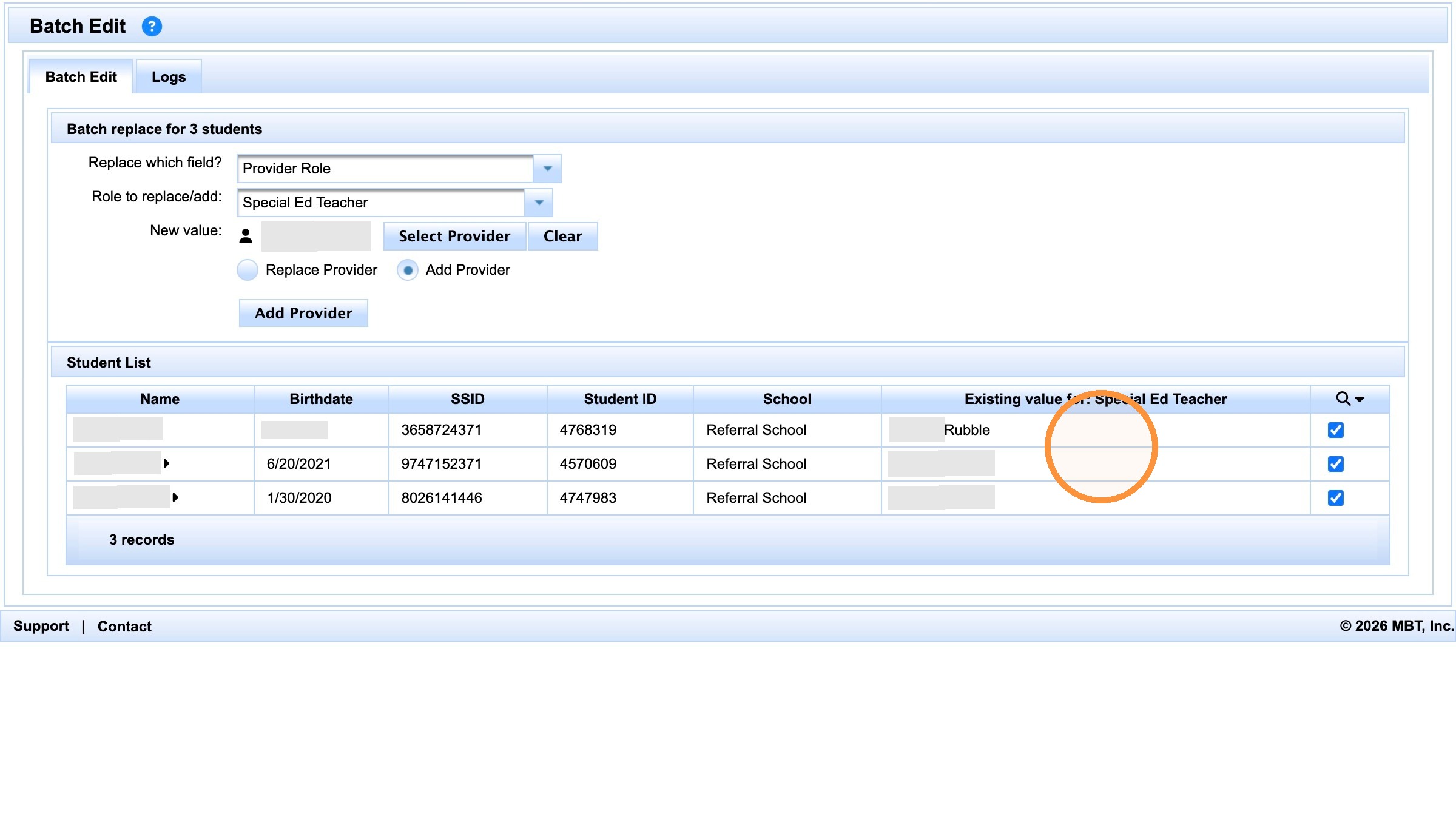
Task: Open the Provider Role dropdown arrow
Action: coord(547,169)
